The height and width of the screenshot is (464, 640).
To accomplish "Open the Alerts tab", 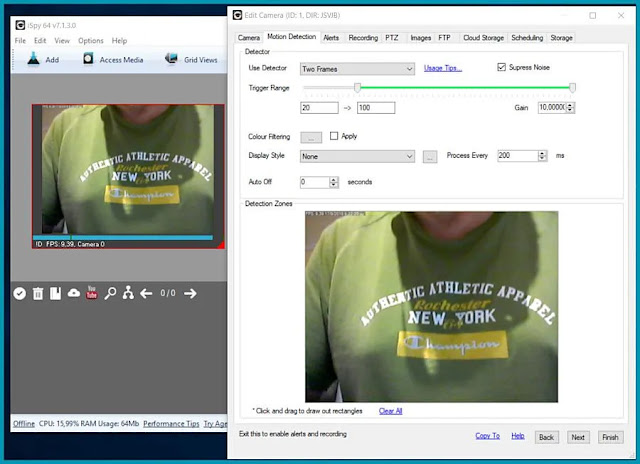I will 331,38.
